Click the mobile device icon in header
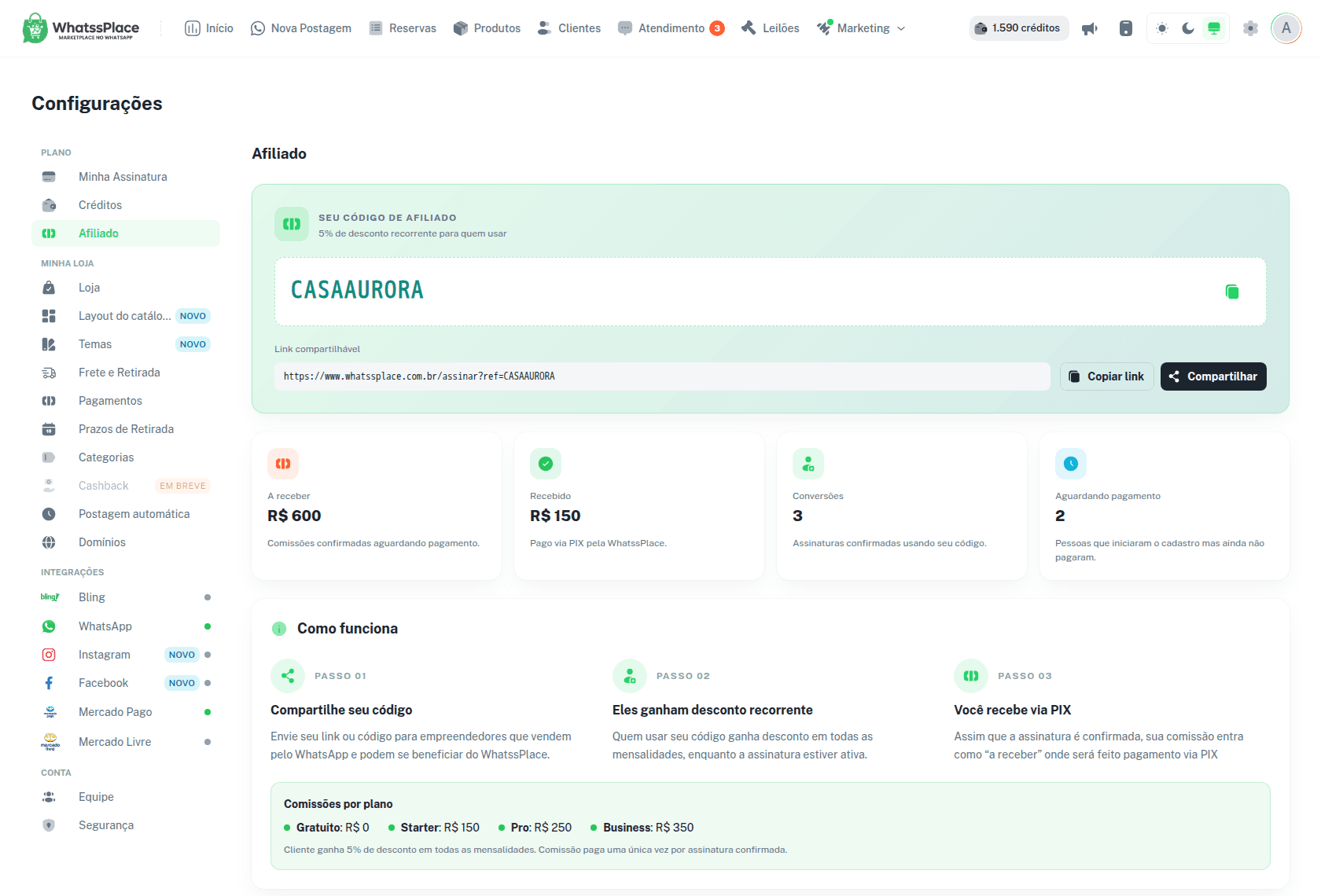This screenshot has width=1321, height=896. point(1126,28)
